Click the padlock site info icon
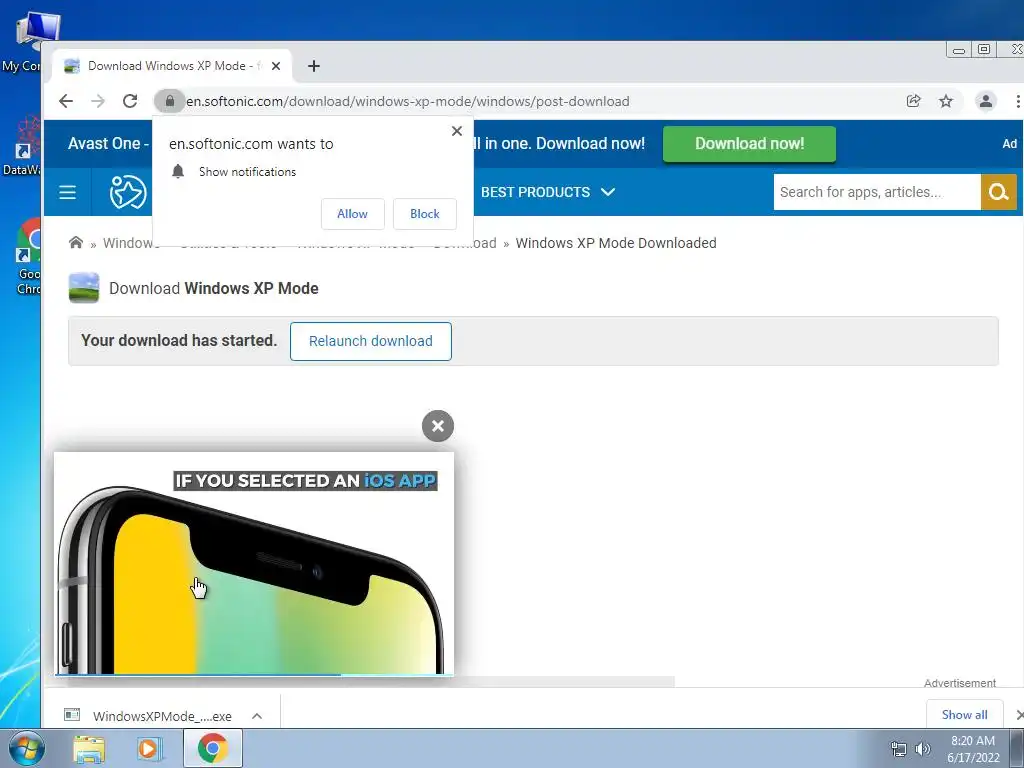The width and height of the screenshot is (1024, 768). tap(170, 101)
